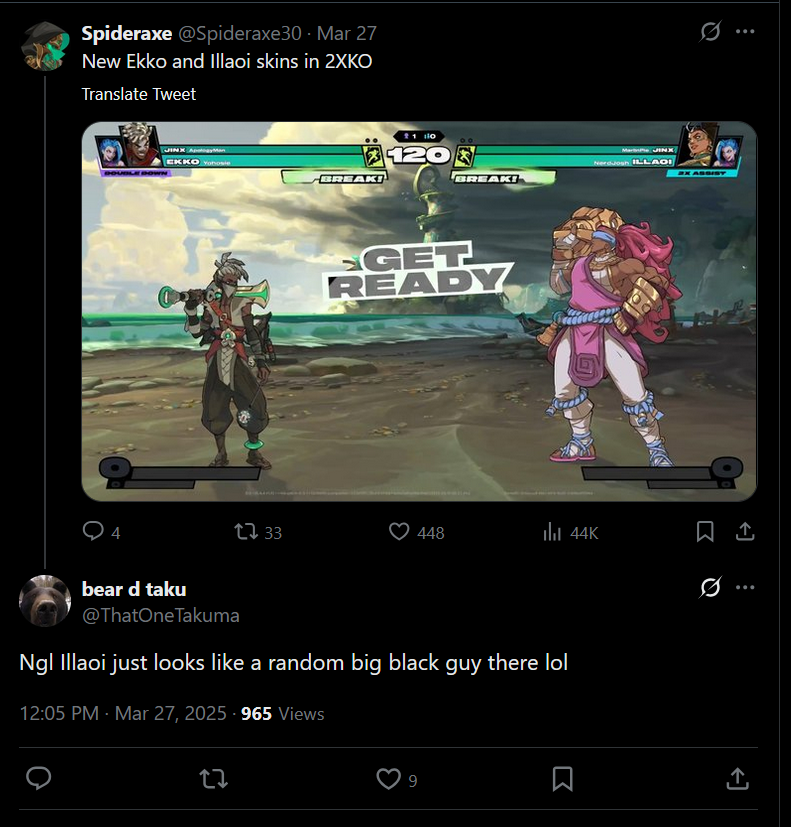Click Grok icon beside Spideraxe's tweet
The width and height of the screenshot is (791, 827).
pos(710,32)
